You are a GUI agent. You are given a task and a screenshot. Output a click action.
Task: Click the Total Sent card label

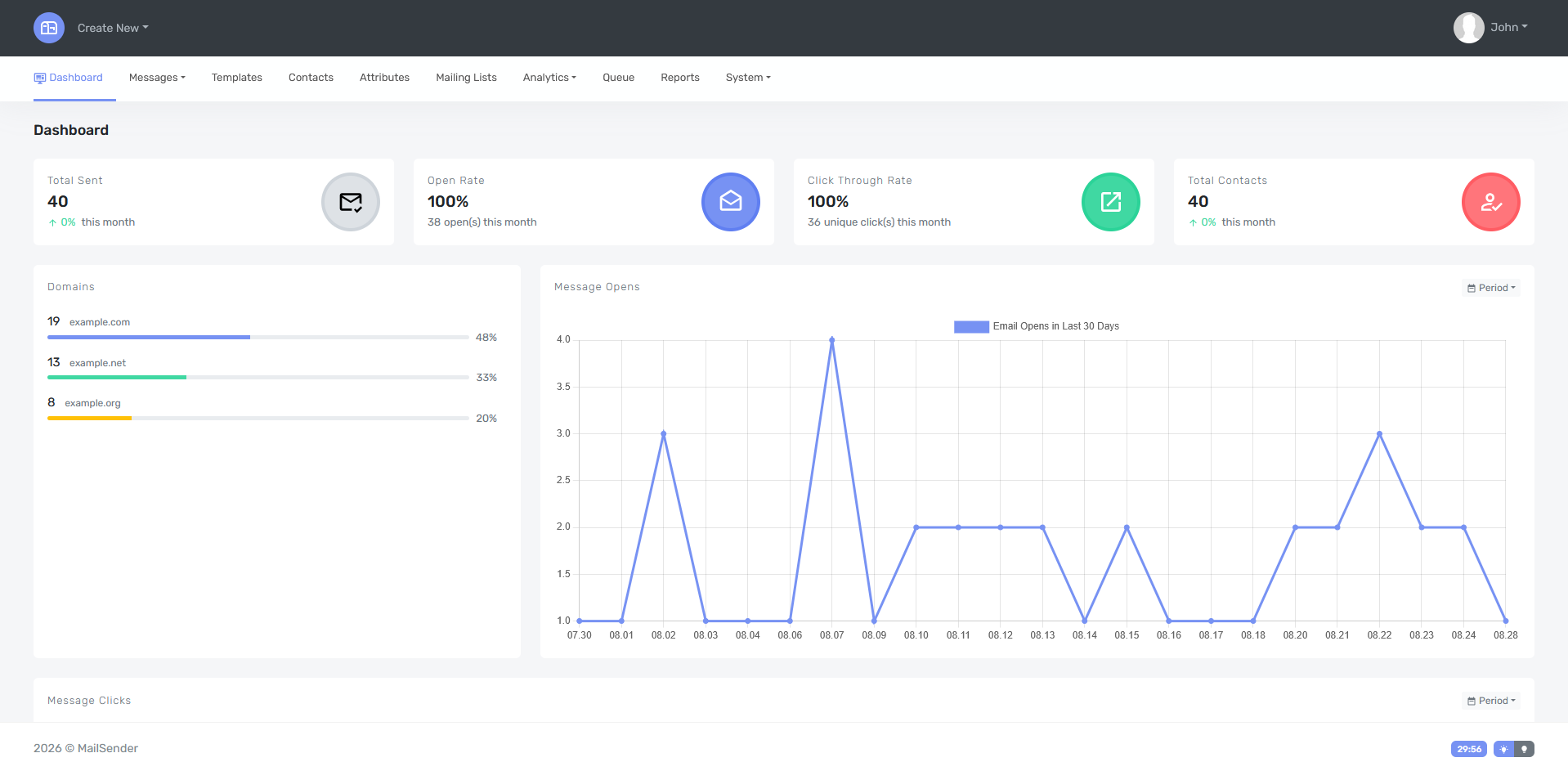point(75,181)
